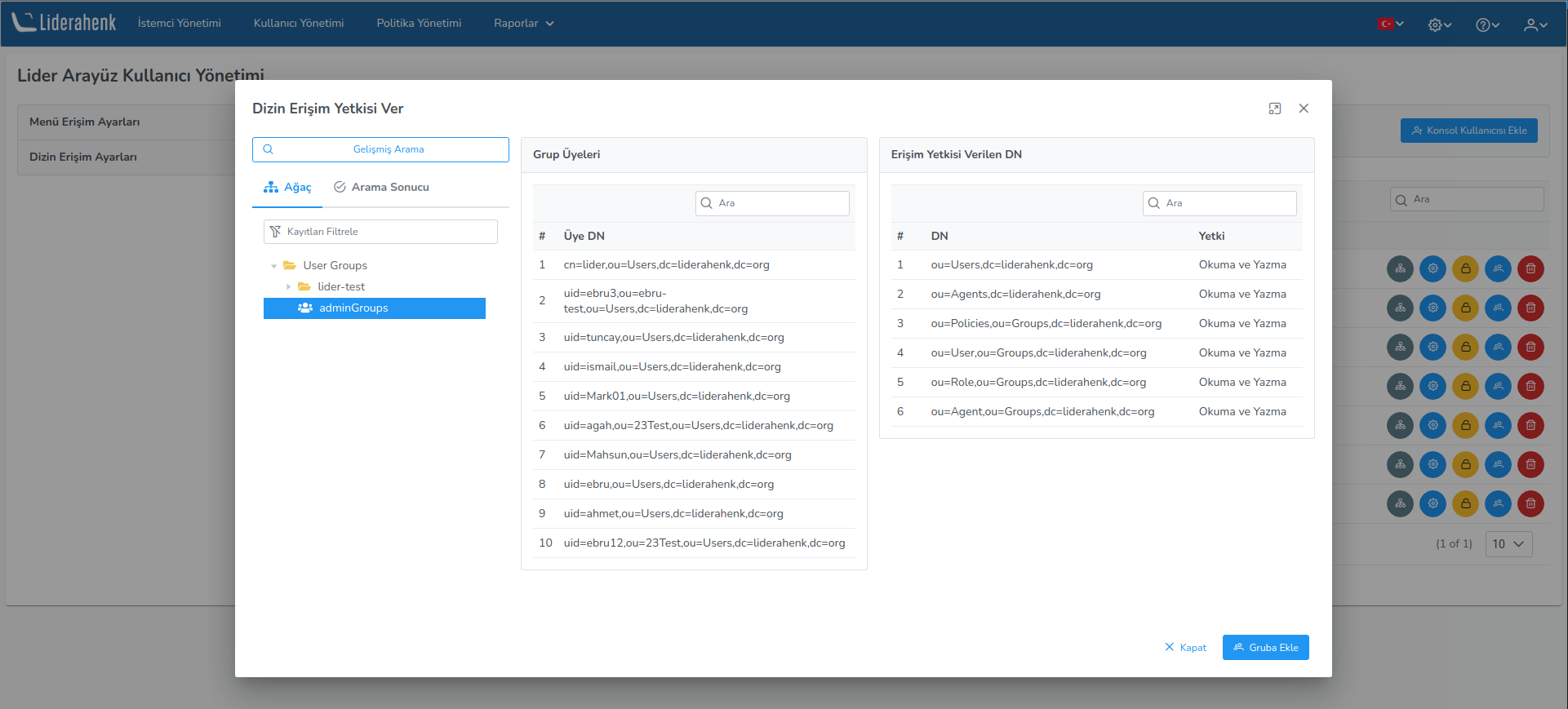Click the Liderahenk logo
The height and width of the screenshot is (709, 1568).
64,23
